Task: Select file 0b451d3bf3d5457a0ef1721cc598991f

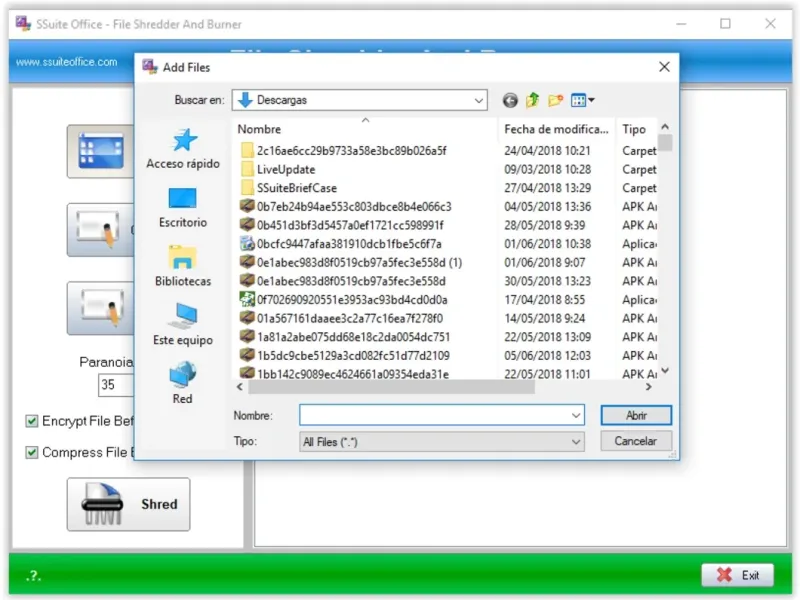Action: point(342,225)
